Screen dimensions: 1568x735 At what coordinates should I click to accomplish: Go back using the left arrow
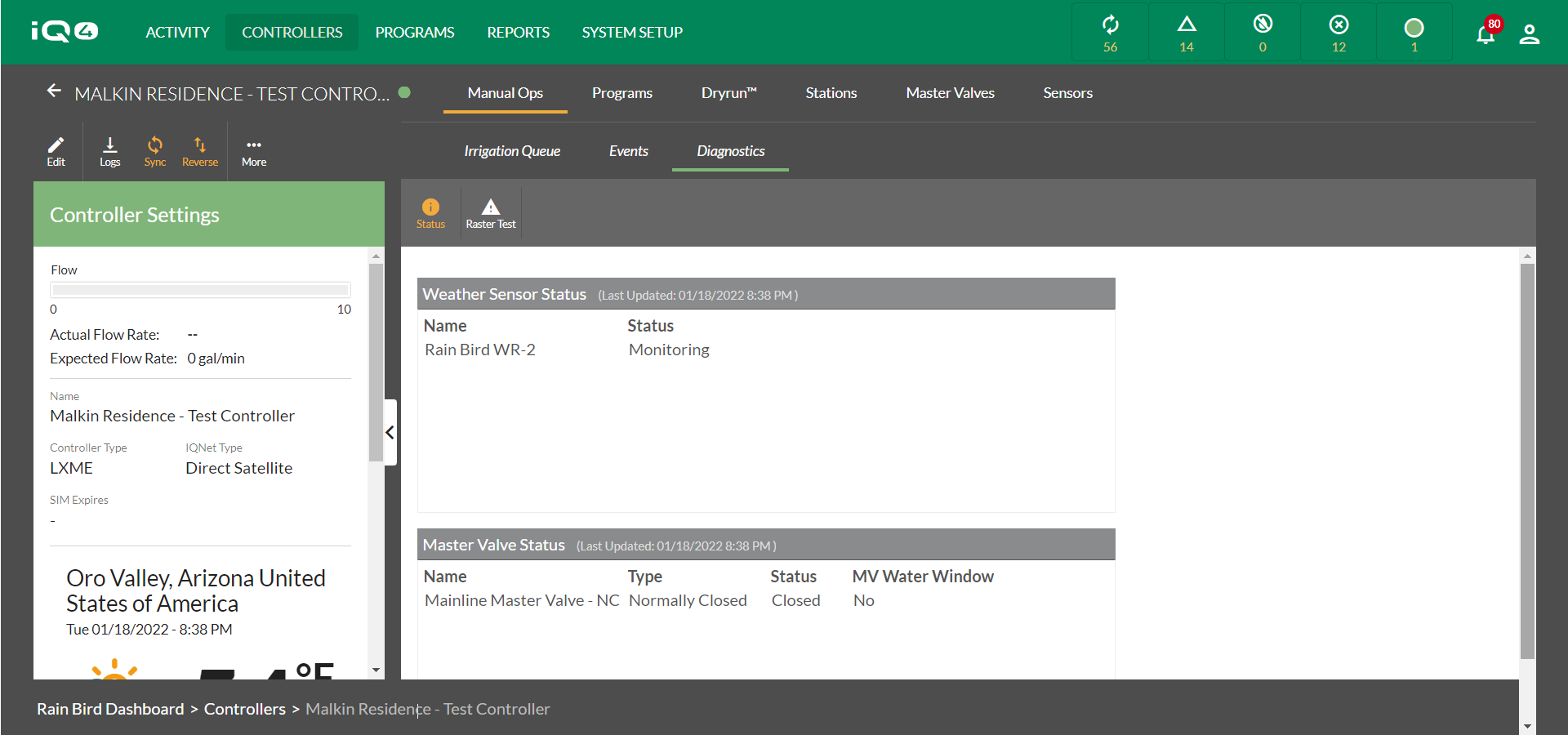click(x=54, y=91)
